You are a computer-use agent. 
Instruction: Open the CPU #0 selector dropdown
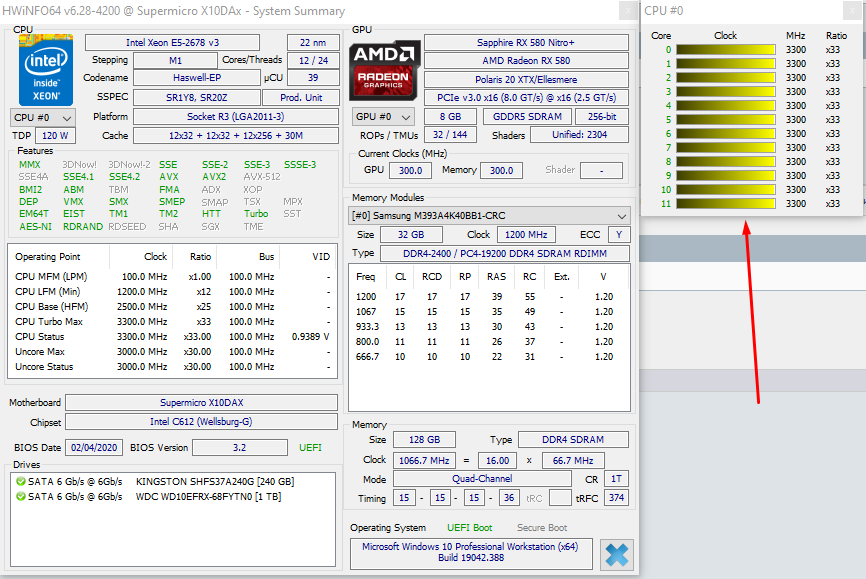click(43, 118)
